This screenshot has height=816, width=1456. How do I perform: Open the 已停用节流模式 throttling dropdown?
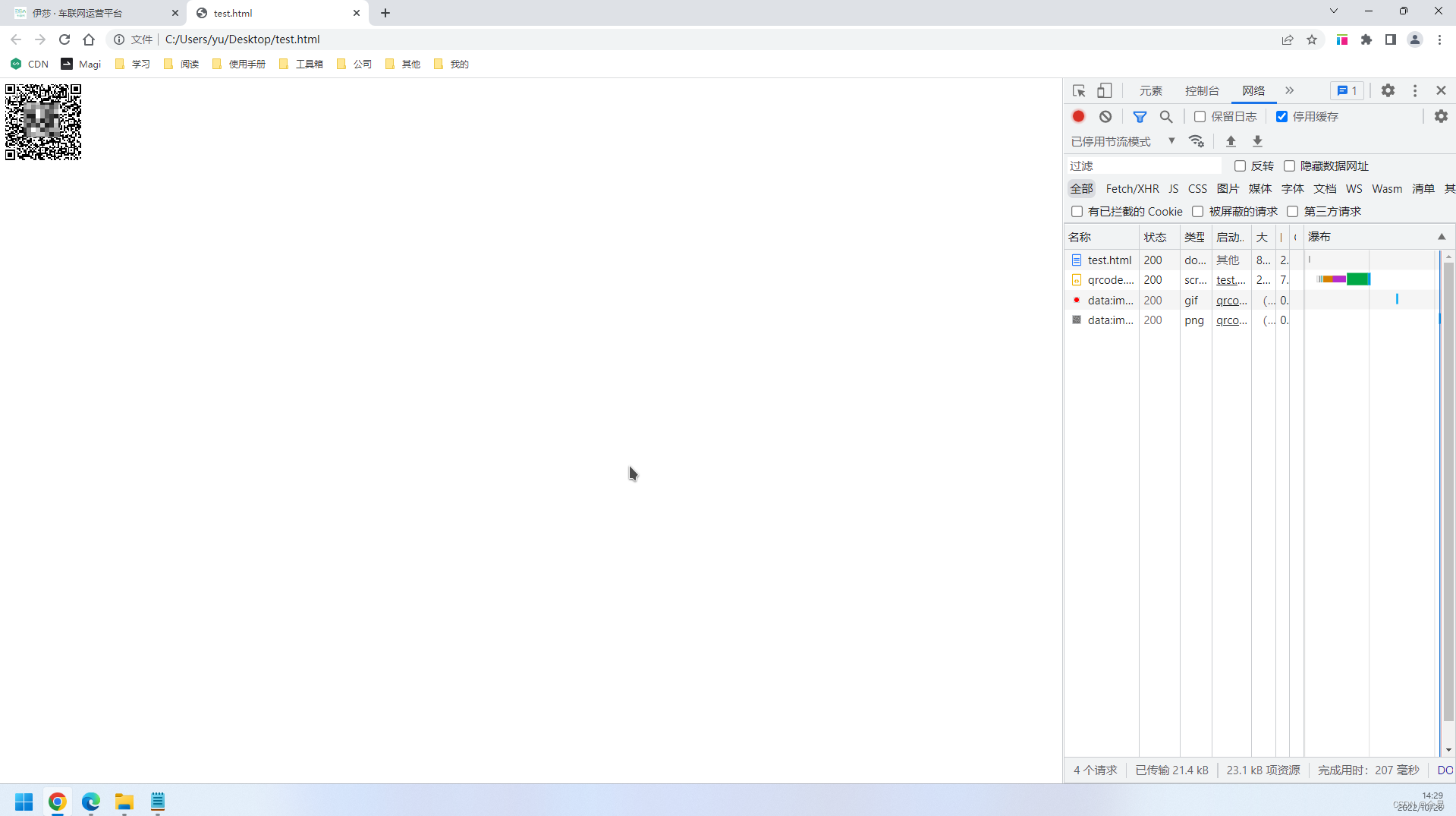[1123, 141]
